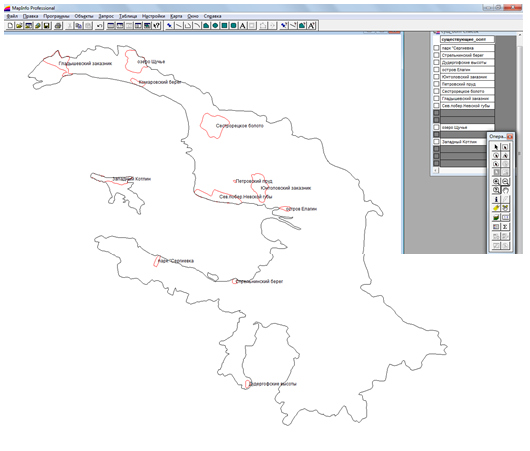Open the Region Style icon
Viewport: 530px width, 451px height.
click(x=302, y=25)
